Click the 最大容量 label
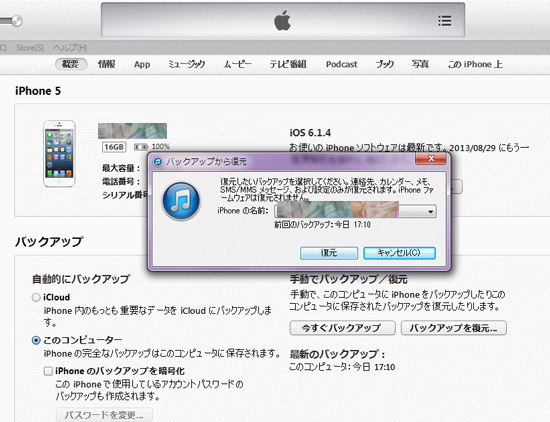 click(121, 168)
